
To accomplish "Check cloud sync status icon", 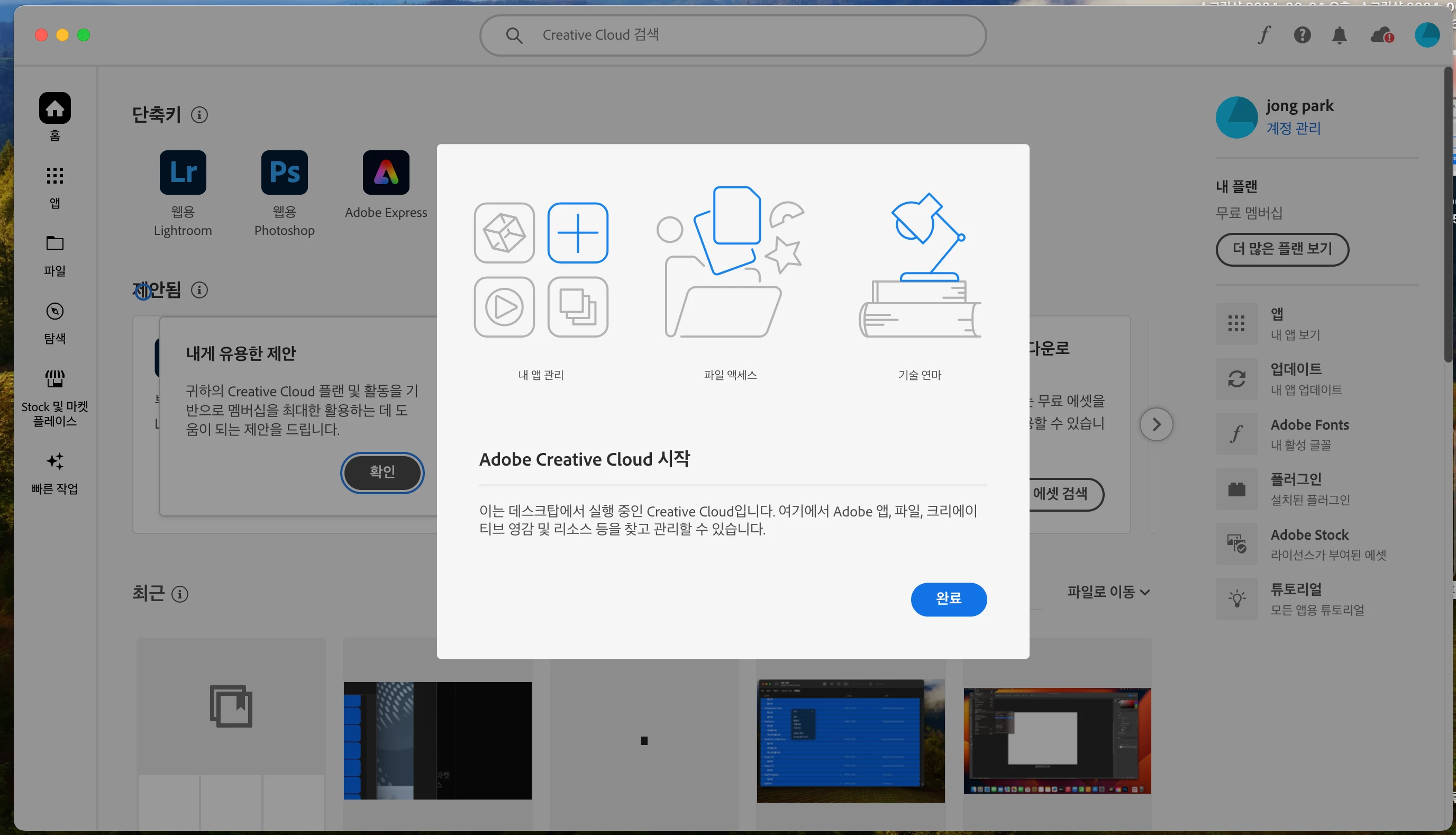I will (x=1381, y=35).
